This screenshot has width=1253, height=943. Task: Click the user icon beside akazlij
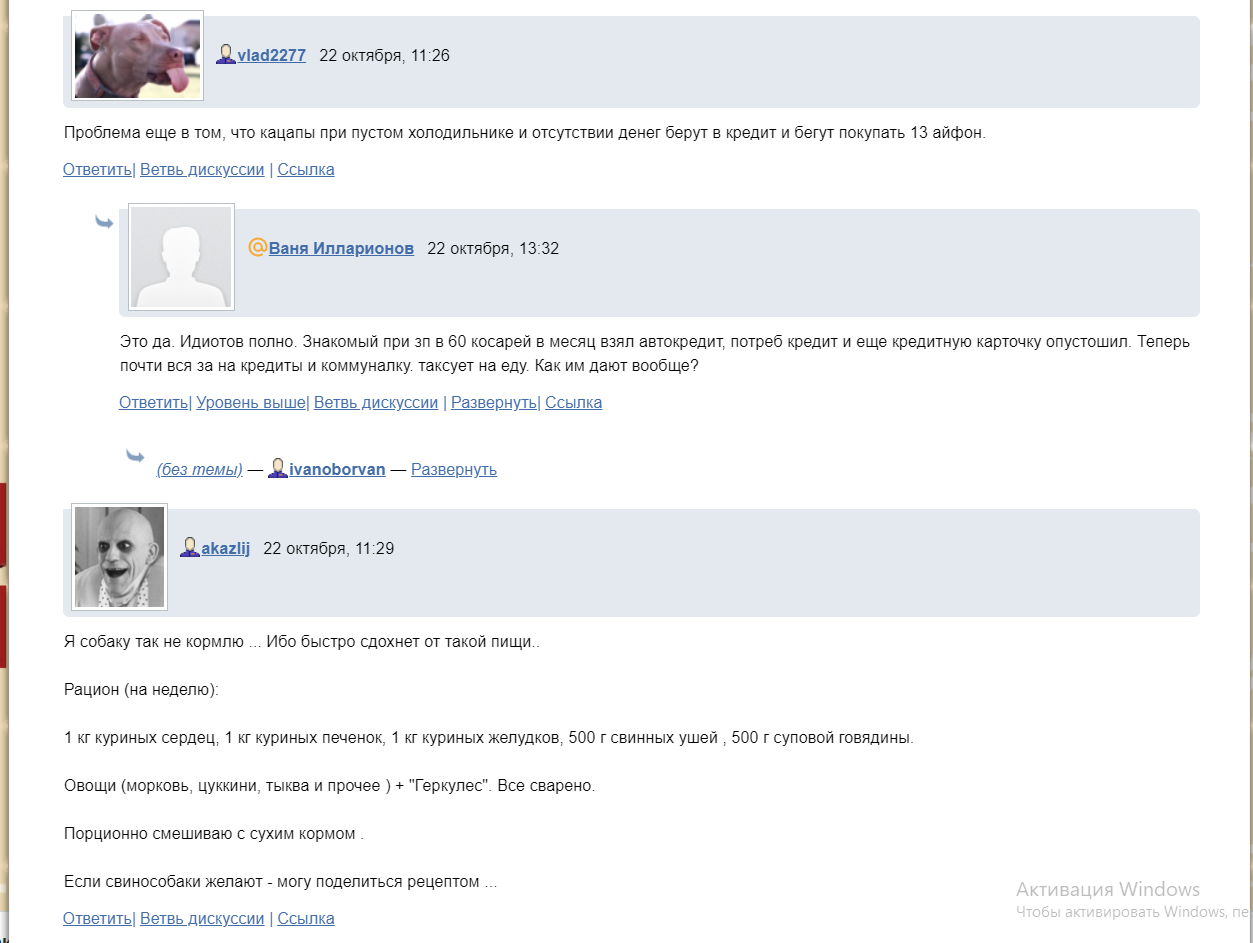pos(190,547)
